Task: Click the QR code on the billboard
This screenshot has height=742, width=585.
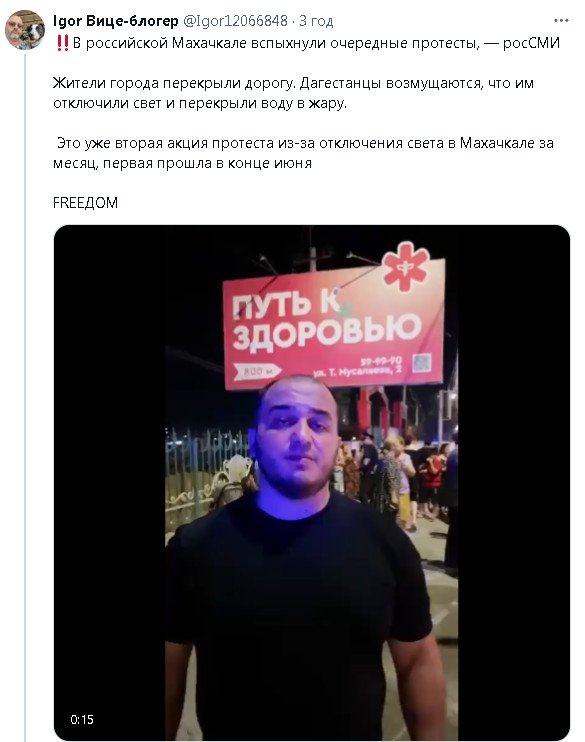Action: click(x=422, y=363)
